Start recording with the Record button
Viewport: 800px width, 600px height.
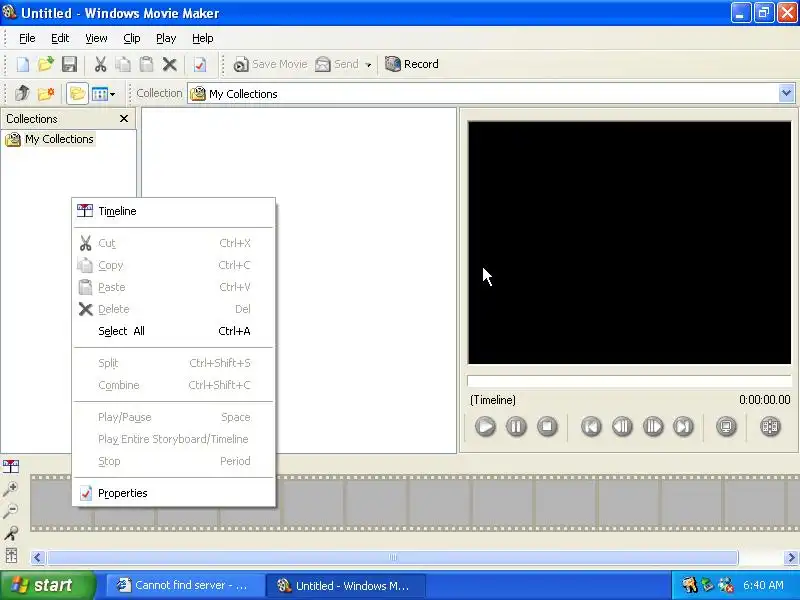pyautogui.click(x=412, y=64)
